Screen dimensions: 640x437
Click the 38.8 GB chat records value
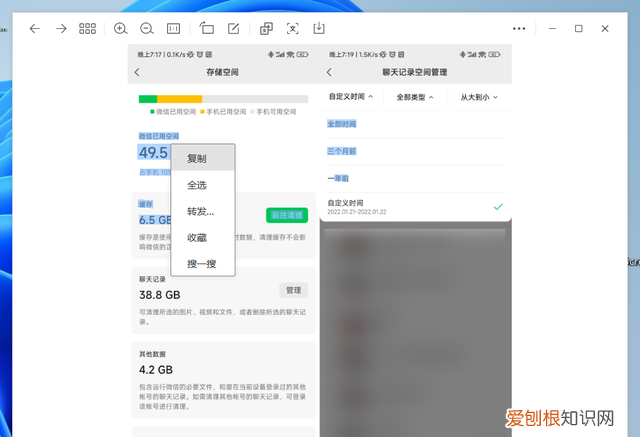tap(160, 295)
